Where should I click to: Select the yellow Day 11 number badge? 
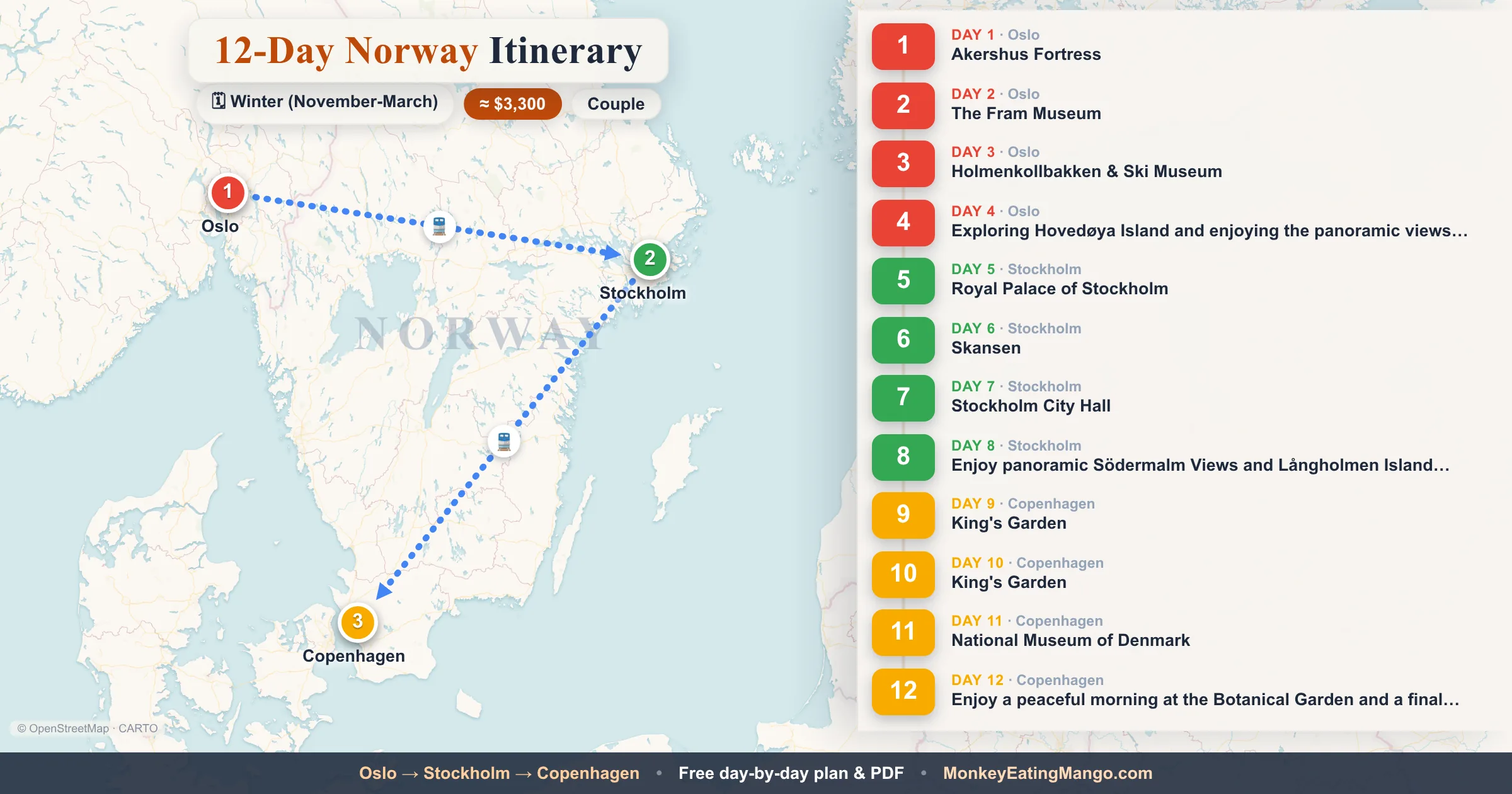(x=903, y=632)
